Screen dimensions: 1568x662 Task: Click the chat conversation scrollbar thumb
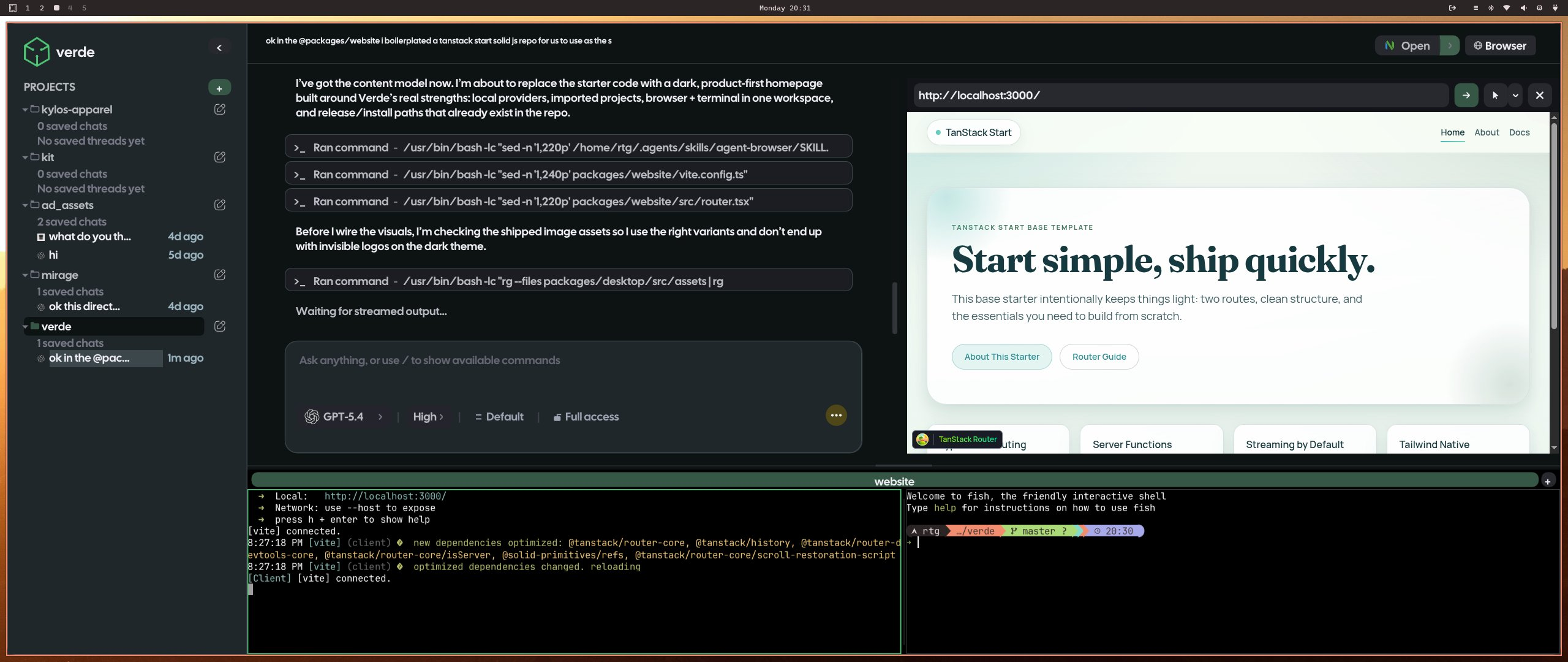click(x=894, y=308)
